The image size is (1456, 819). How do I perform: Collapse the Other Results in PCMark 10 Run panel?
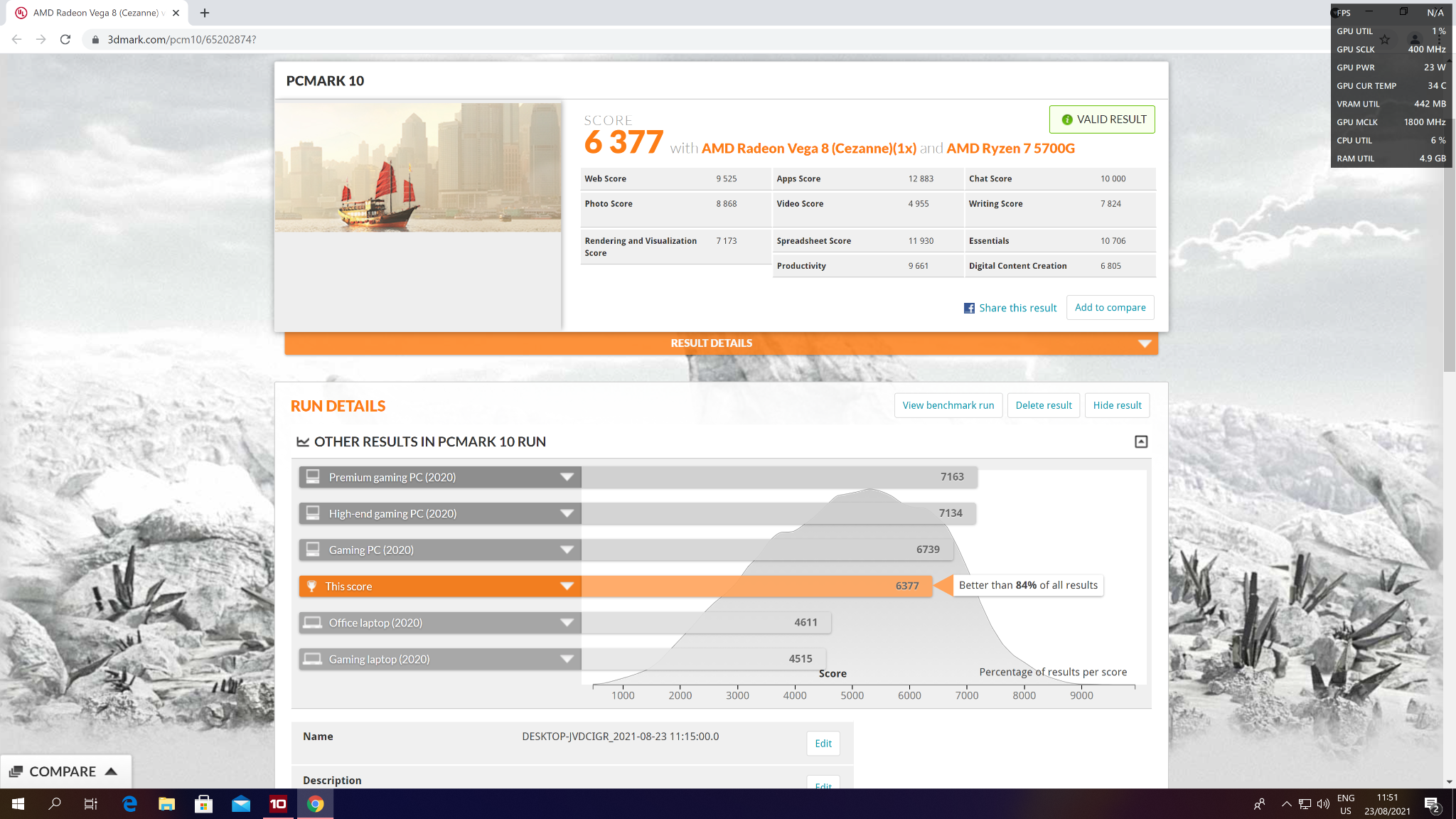[x=1141, y=441]
